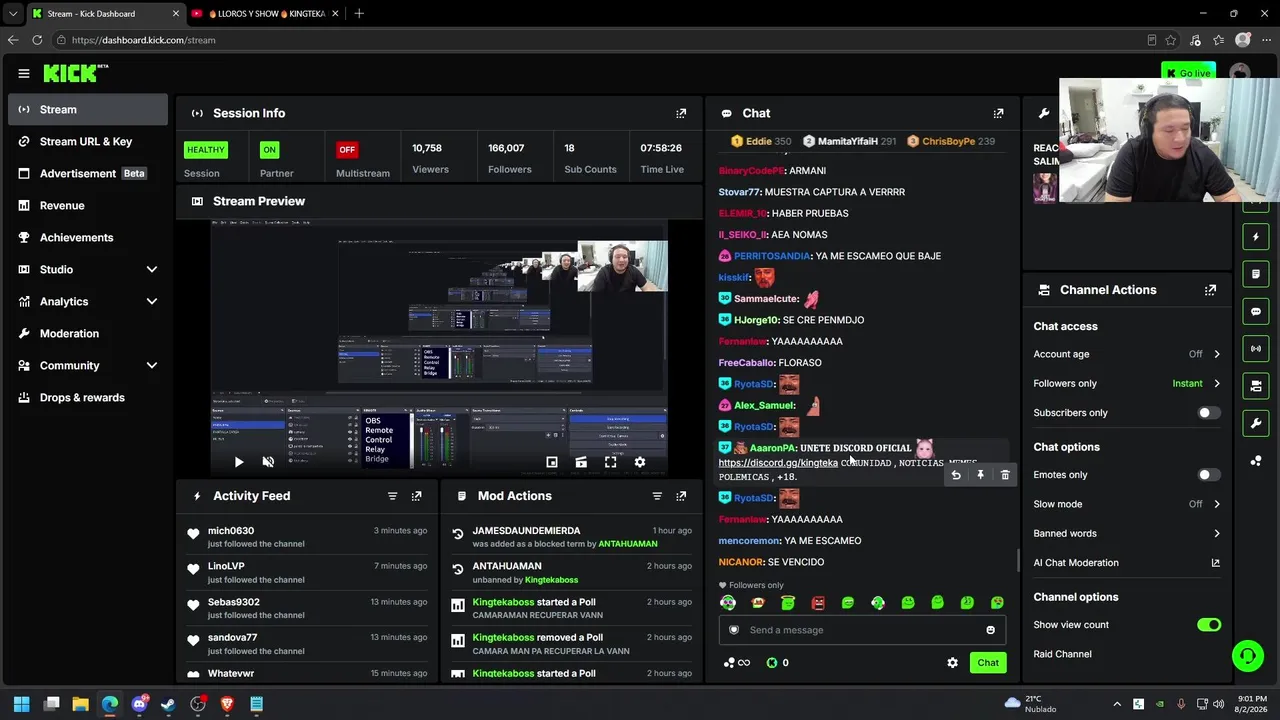Viewport: 1280px width, 720px height.
Task: Go to Stream in the sidebar
Action: [x=88, y=109]
